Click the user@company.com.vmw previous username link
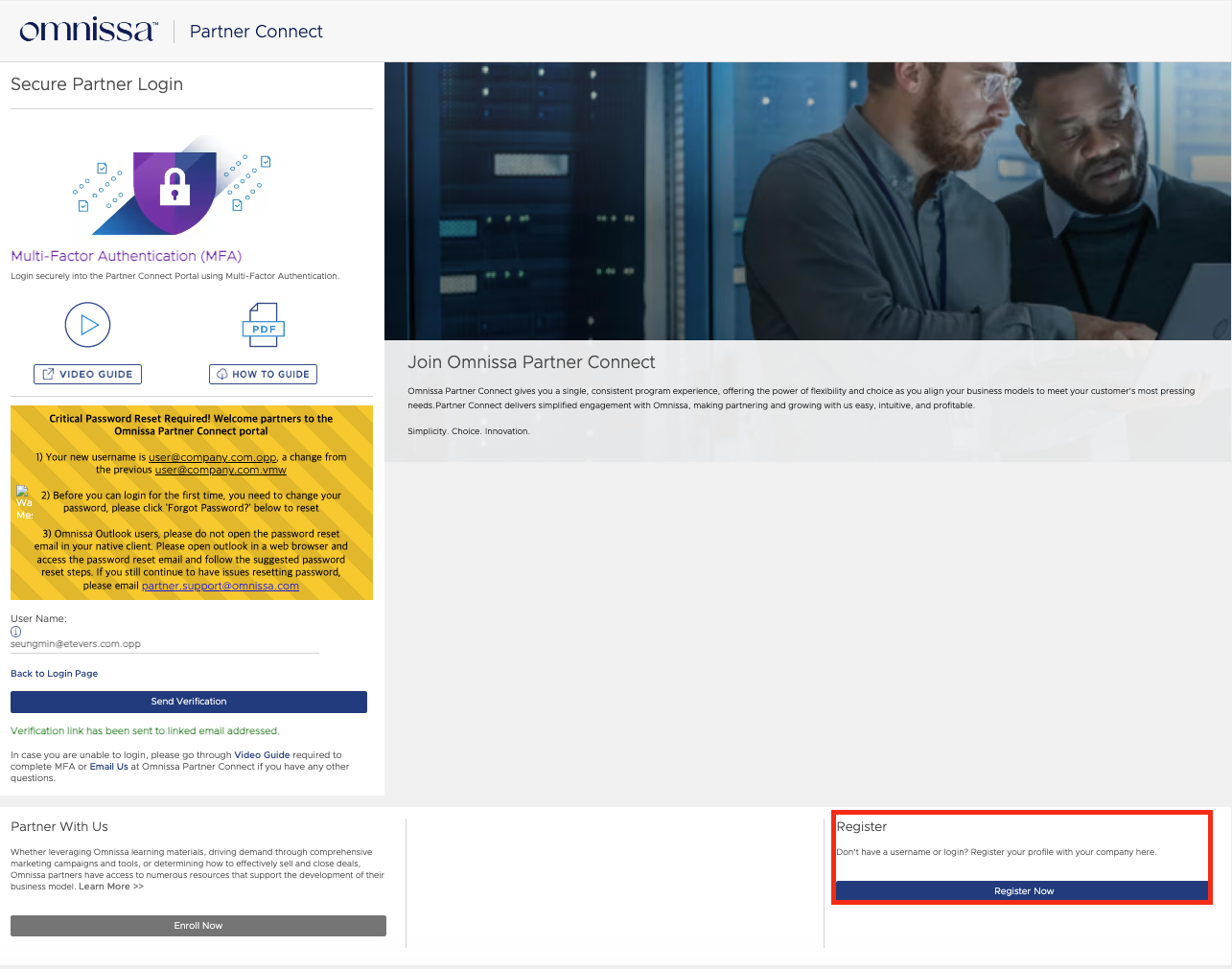The image size is (1232, 969). (221, 470)
